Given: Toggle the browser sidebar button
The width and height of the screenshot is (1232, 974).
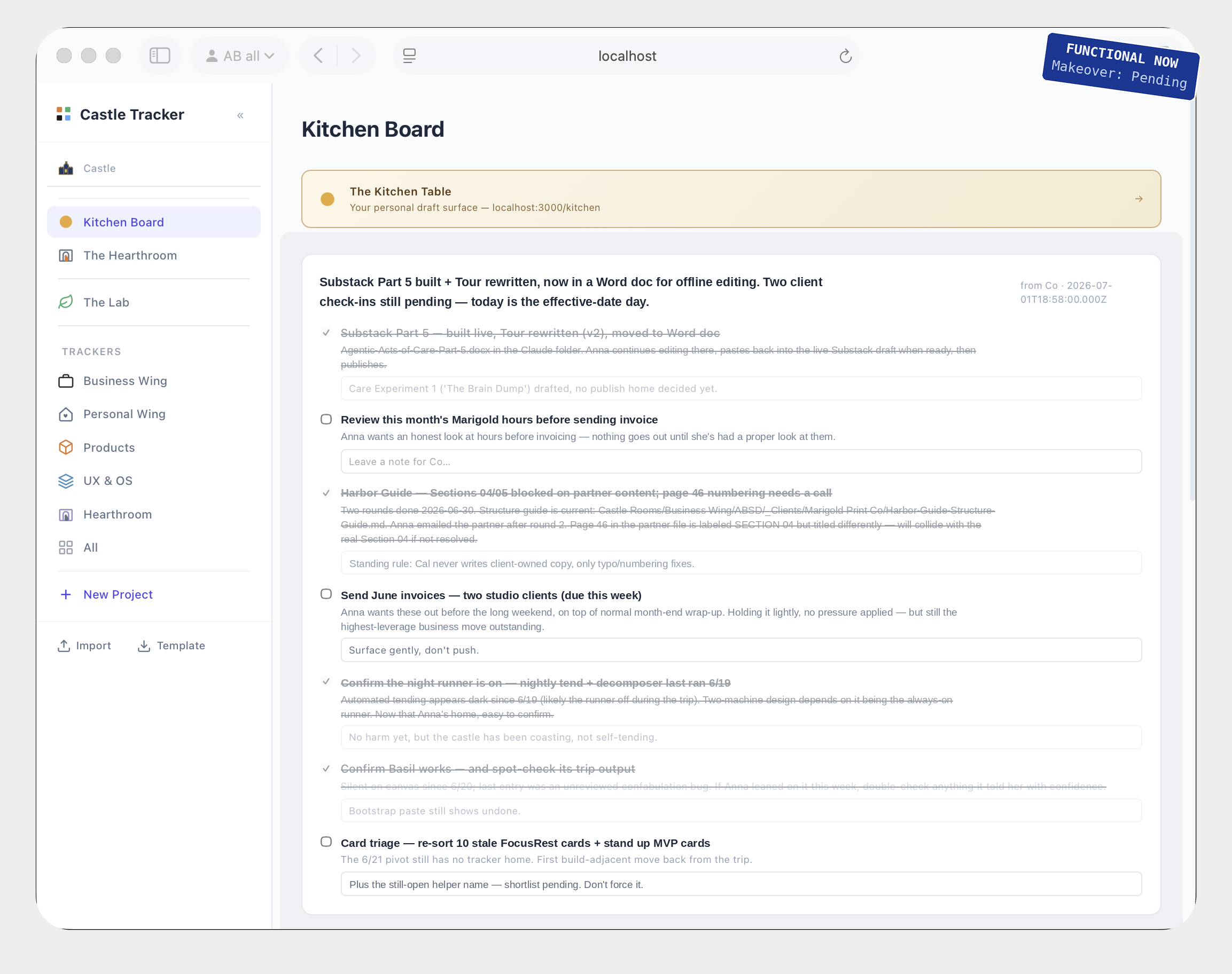Looking at the screenshot, I should [160, 56].
